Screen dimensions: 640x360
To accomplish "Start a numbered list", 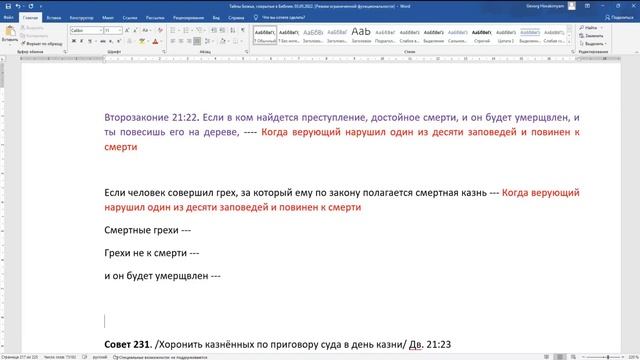I will tap(186, 31).
